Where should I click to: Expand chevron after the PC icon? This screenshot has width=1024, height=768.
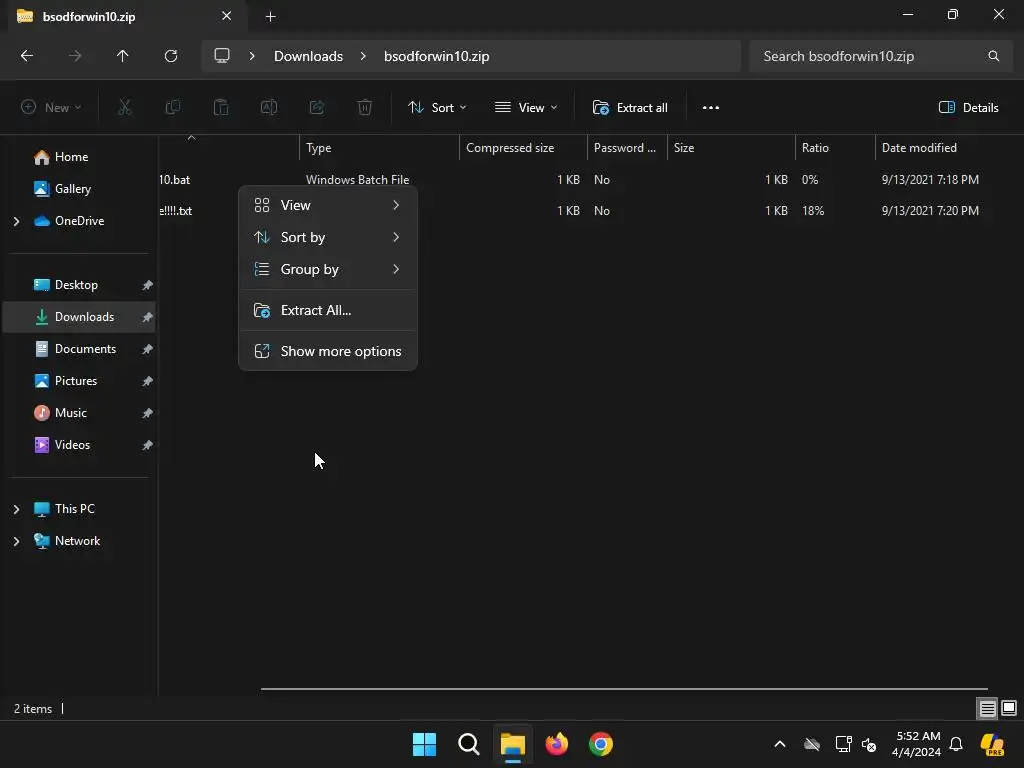click(252, 56)
